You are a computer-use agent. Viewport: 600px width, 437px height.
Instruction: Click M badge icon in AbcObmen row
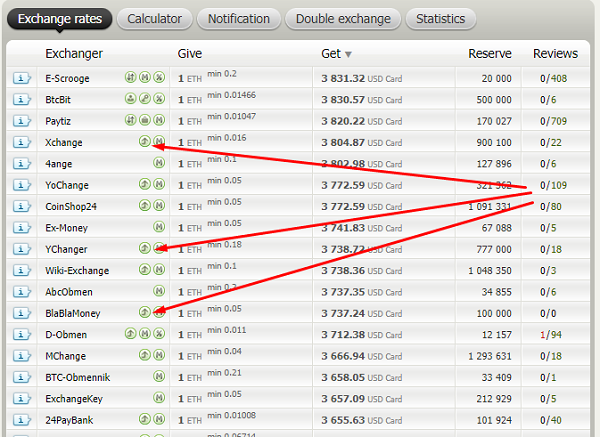[159, 291]
